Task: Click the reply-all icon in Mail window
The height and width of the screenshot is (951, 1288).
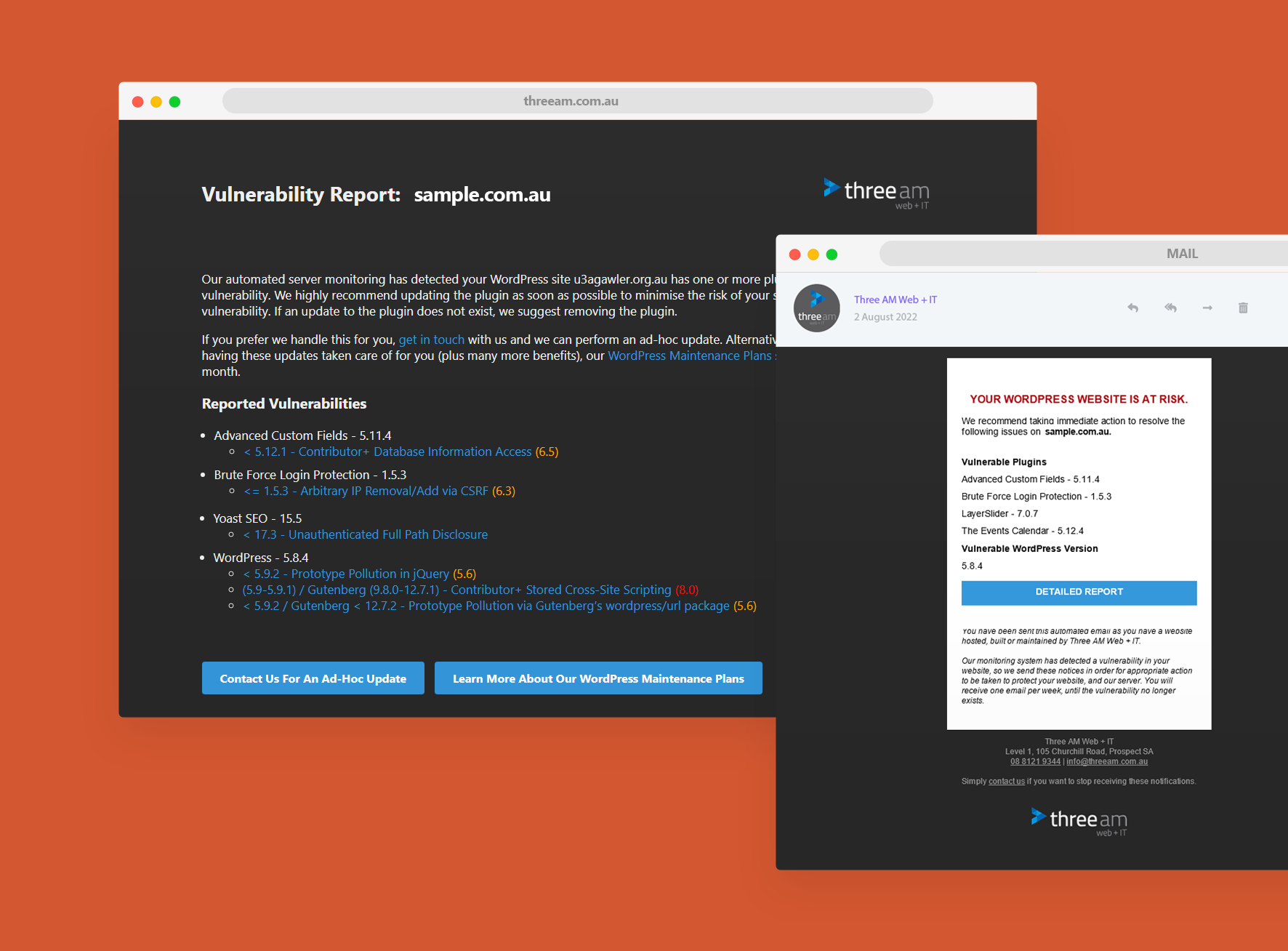Action: [1170, 308]
